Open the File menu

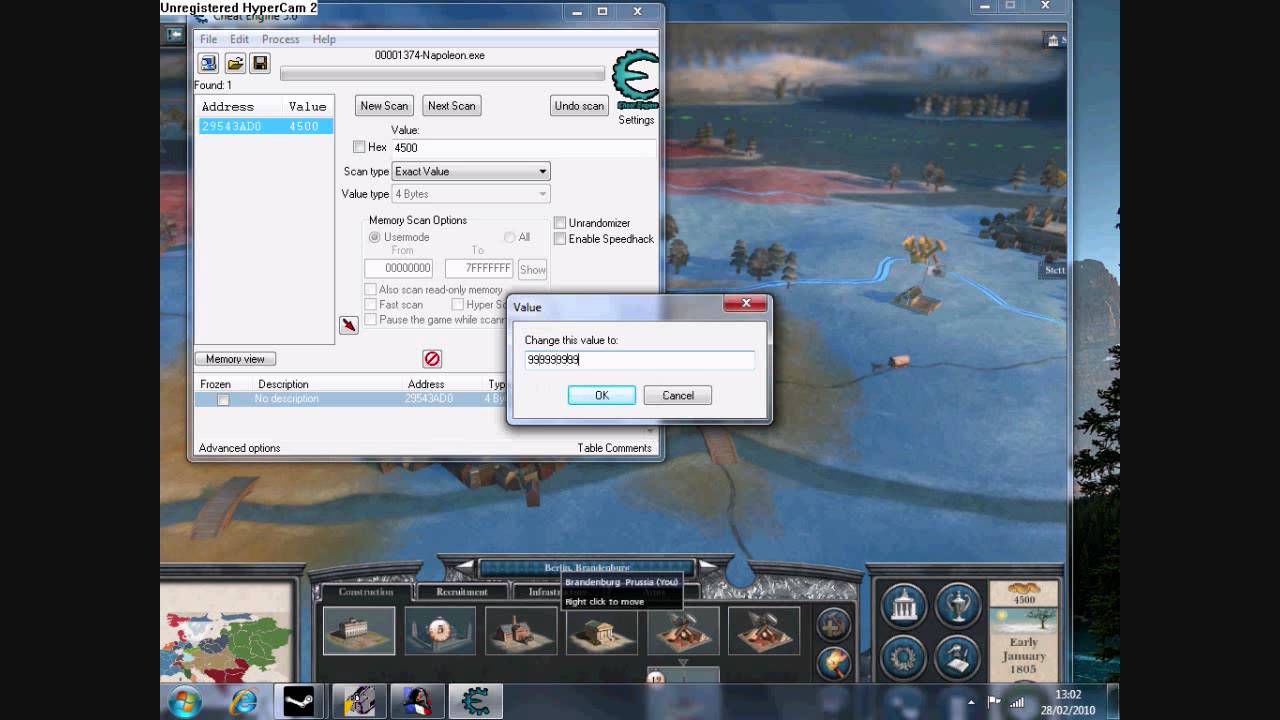point(209,39)
